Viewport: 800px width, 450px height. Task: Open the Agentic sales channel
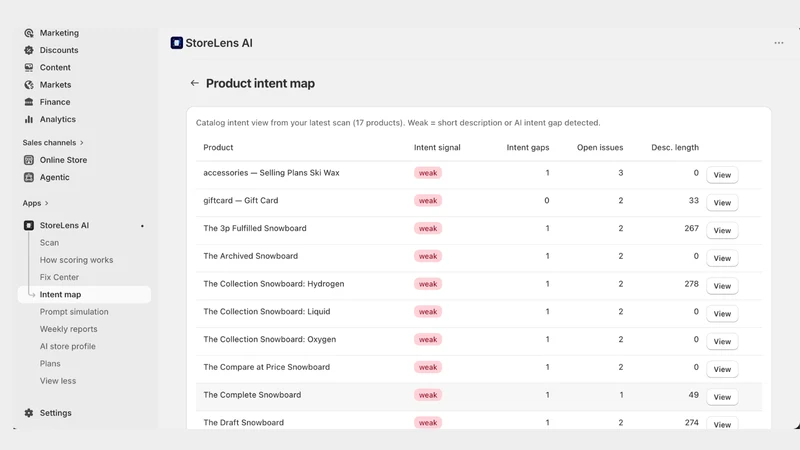click(x=55, y=178)
